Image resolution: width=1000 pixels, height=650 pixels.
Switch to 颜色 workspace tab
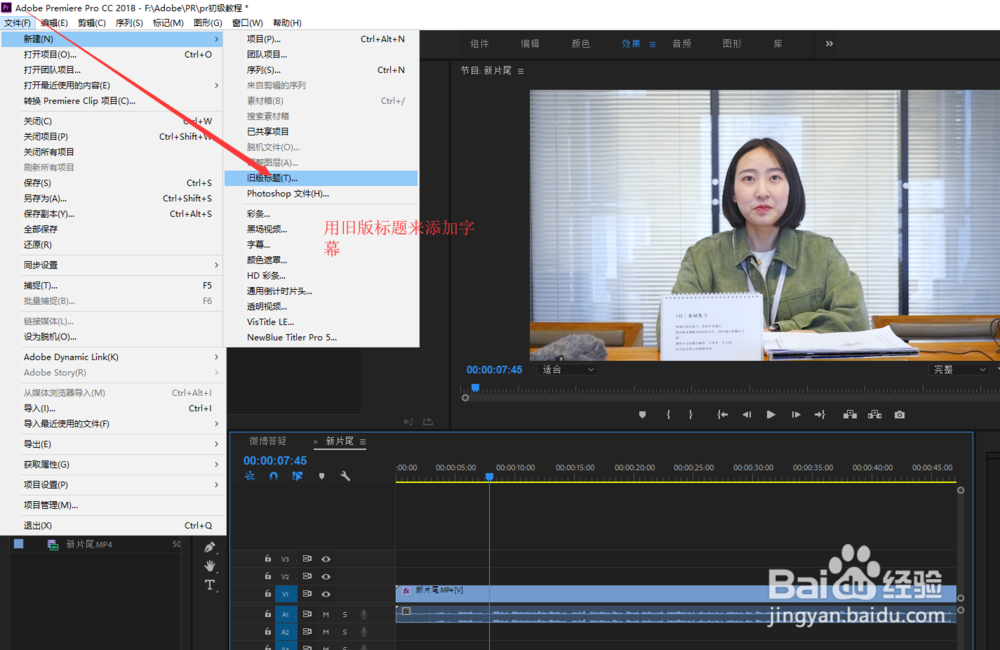click(x=580, y=44)
